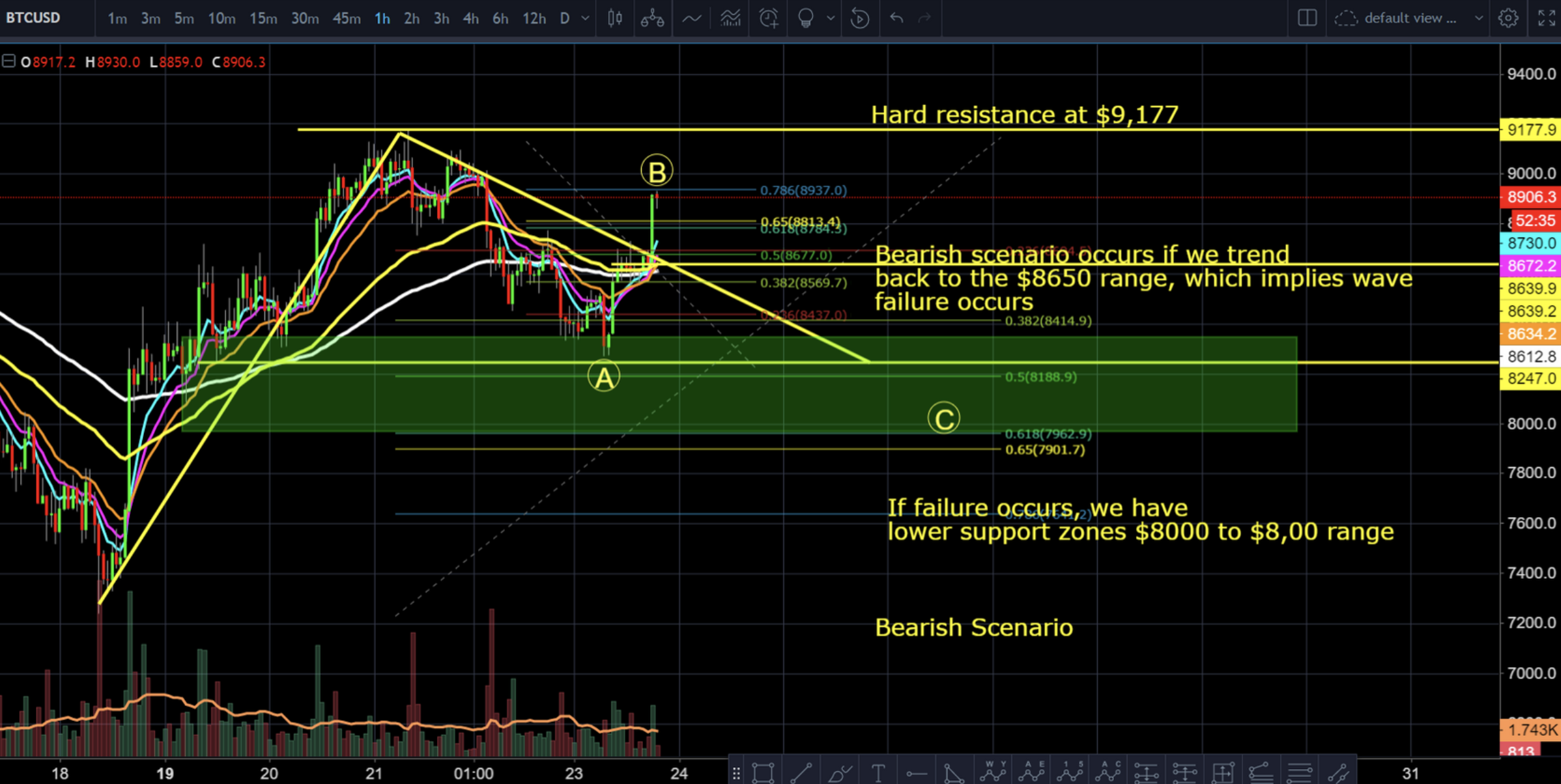Open the default view layout dropdown
Image resolution: width=1561 pixels, height=784 pixels.
pos(1410,18)
